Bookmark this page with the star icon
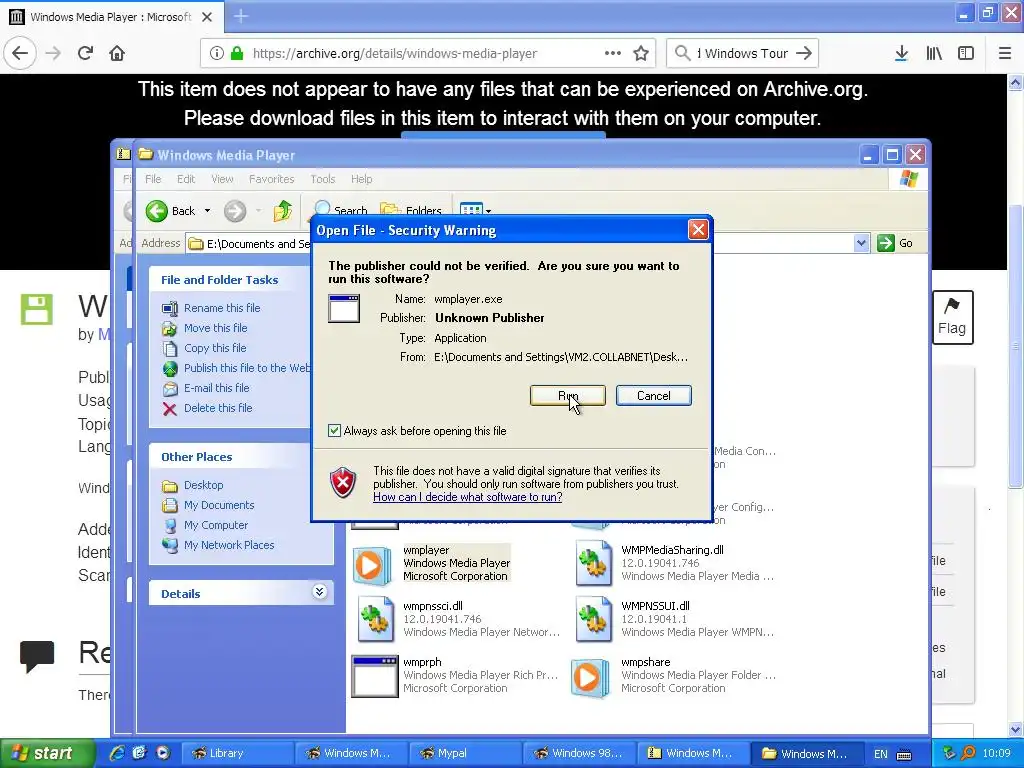This screenshot has height=768, width=1024. (x=641, y=54)
